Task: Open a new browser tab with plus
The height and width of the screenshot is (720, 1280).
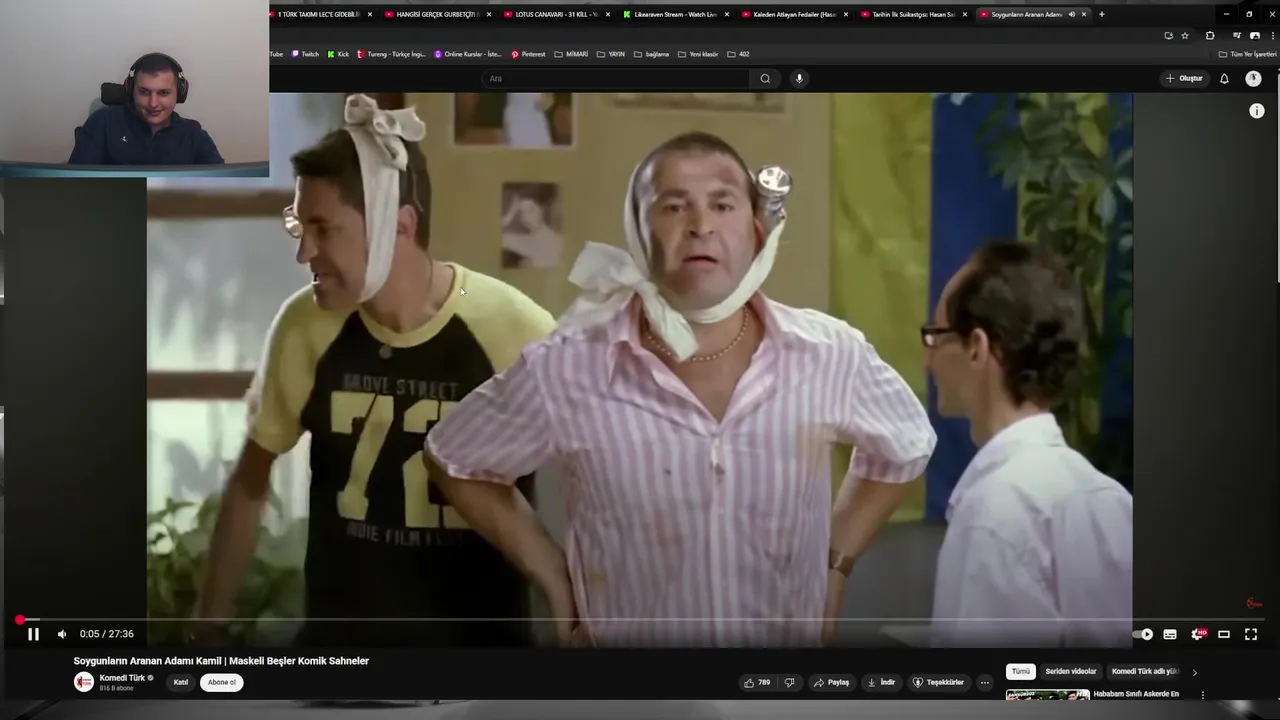Action: 1102,14
